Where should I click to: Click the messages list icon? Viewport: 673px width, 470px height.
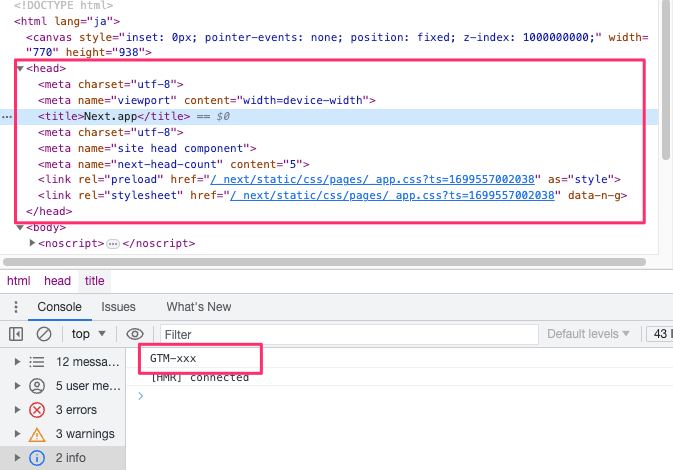pos(37,362)
